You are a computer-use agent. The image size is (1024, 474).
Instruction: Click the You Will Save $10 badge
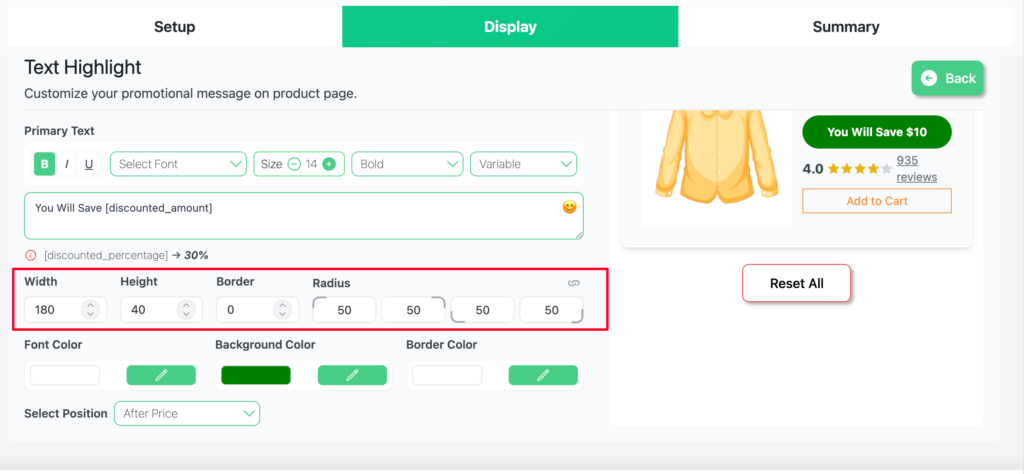[x=876, y=132]
